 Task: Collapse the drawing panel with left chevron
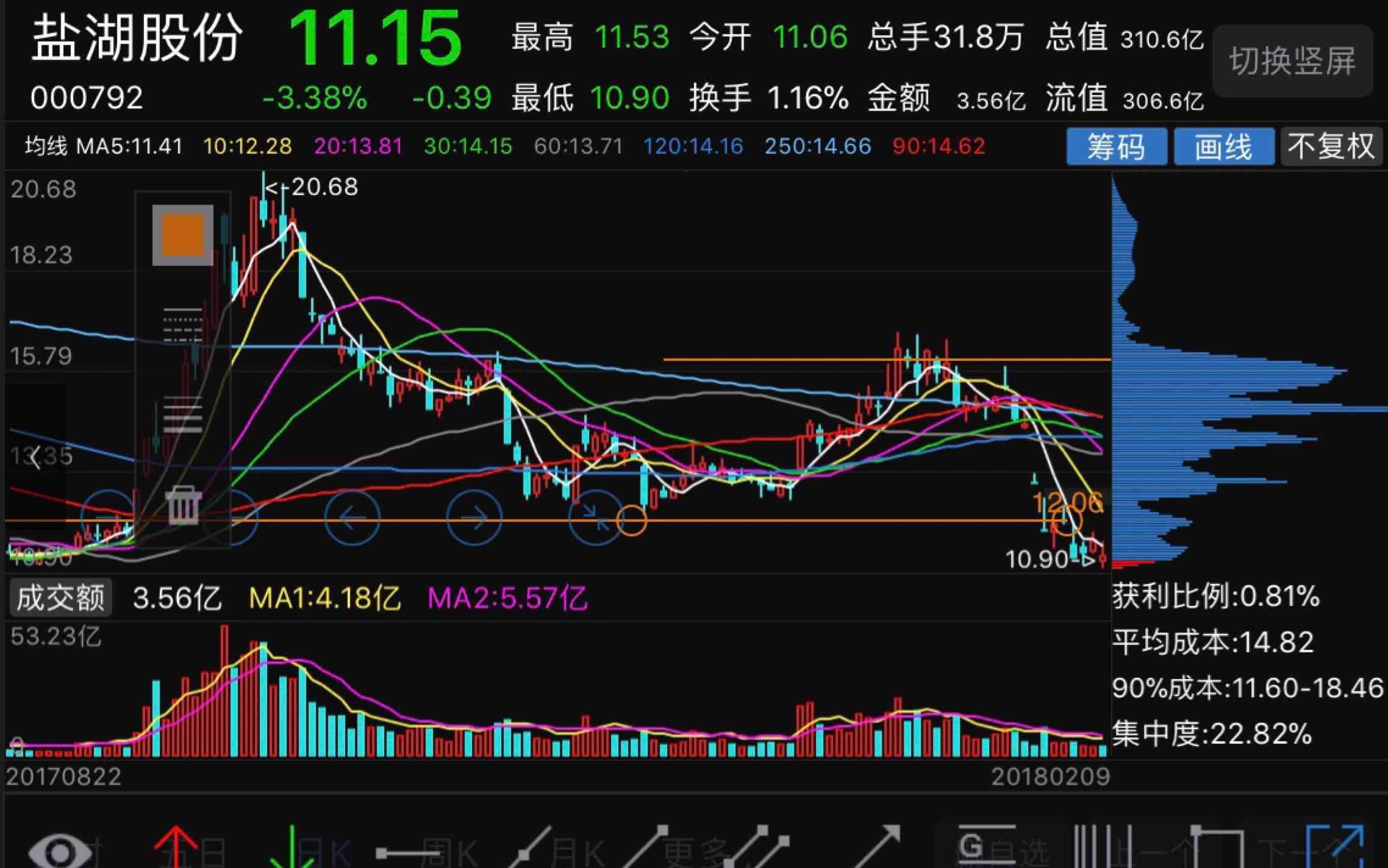coord(35,457)
